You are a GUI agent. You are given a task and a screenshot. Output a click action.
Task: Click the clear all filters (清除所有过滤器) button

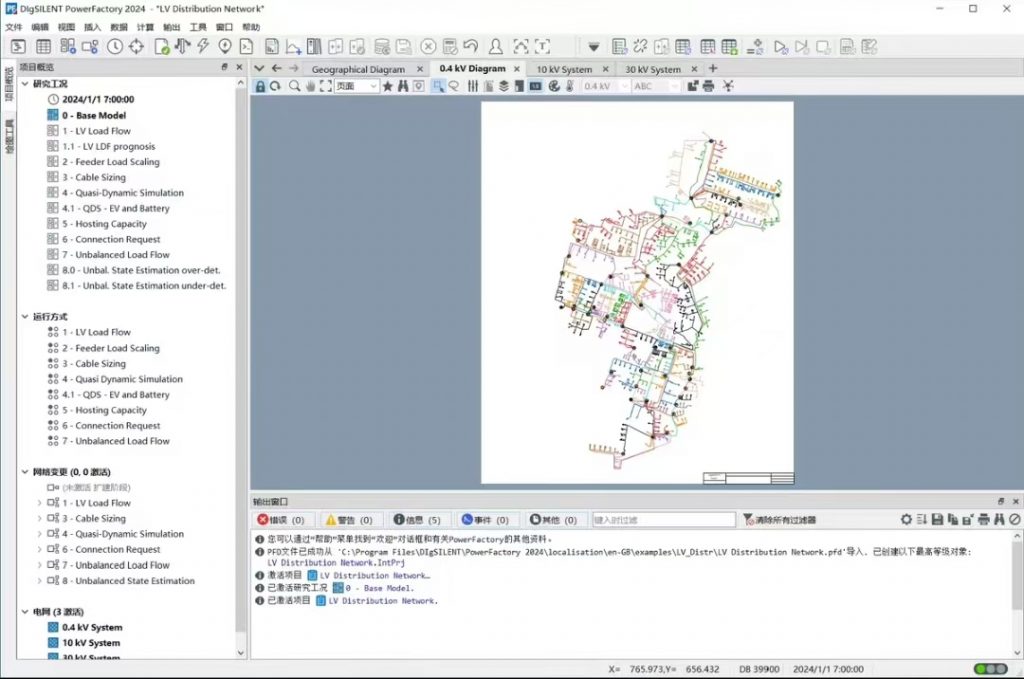point(779,520)
